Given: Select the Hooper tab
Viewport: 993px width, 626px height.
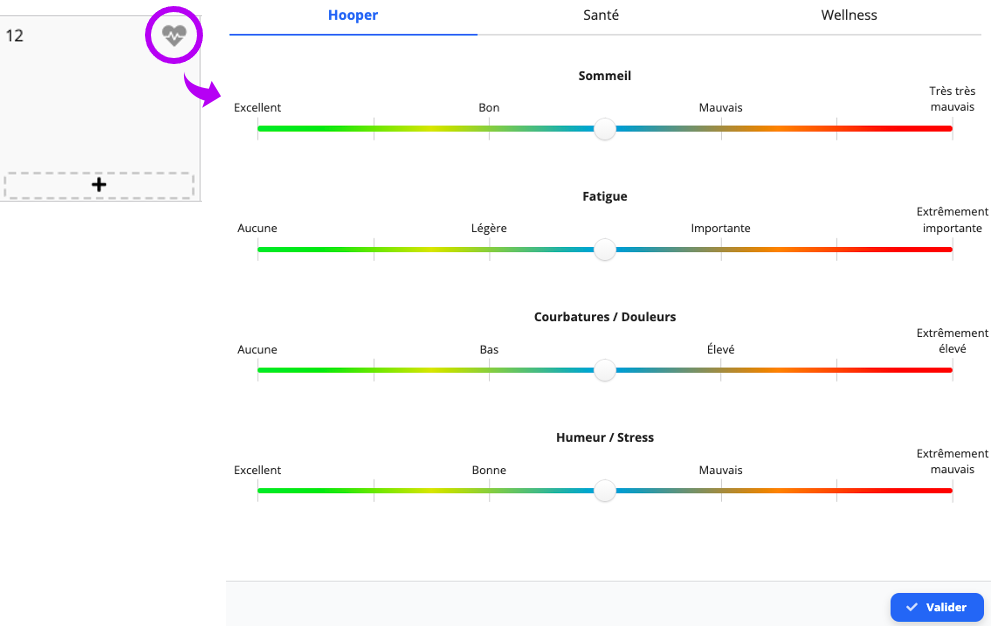Looking at the screenshot, I should [353, 15].
